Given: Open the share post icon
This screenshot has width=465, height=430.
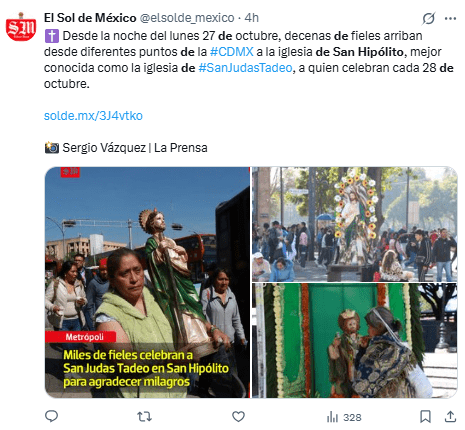Looking at the screenshot, I should point(450,416).
